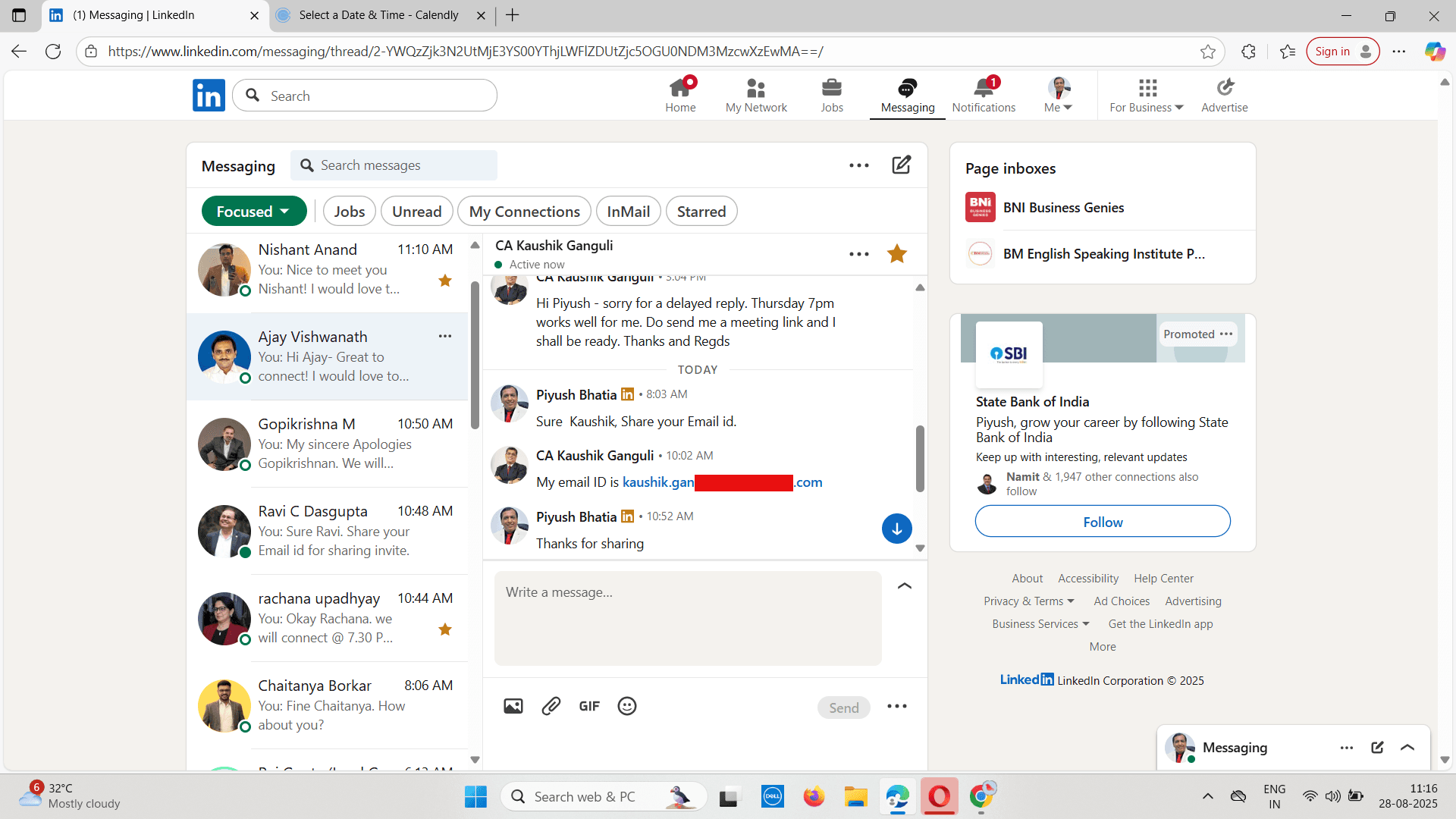Image resolution: width=1456 pixels, height=819 pixels.
Task: Open Ajay Vishwanath conversation options dots
Action: pyautogui.click(x=445, y=336)
